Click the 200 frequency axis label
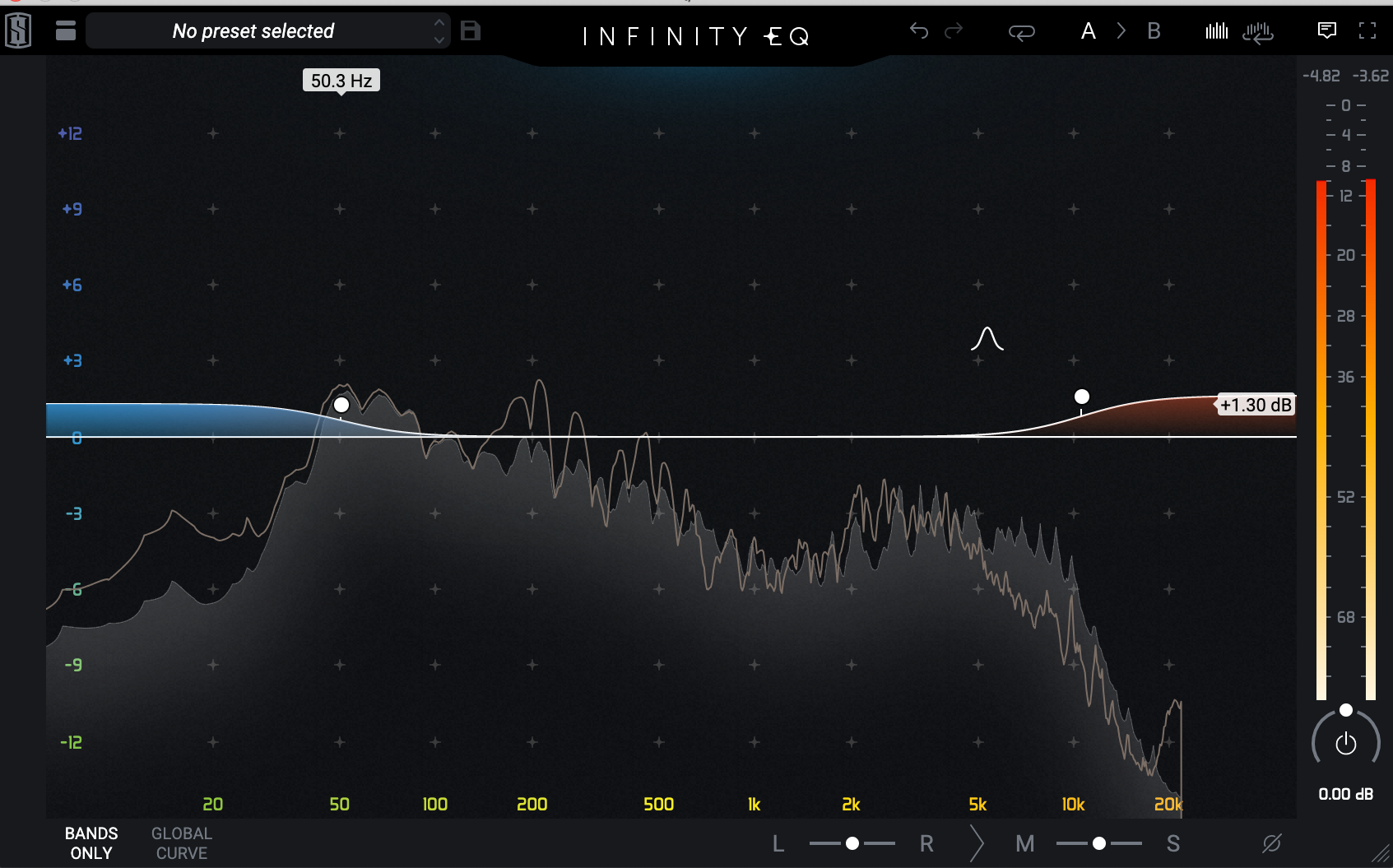 click(x=532, y=804)
